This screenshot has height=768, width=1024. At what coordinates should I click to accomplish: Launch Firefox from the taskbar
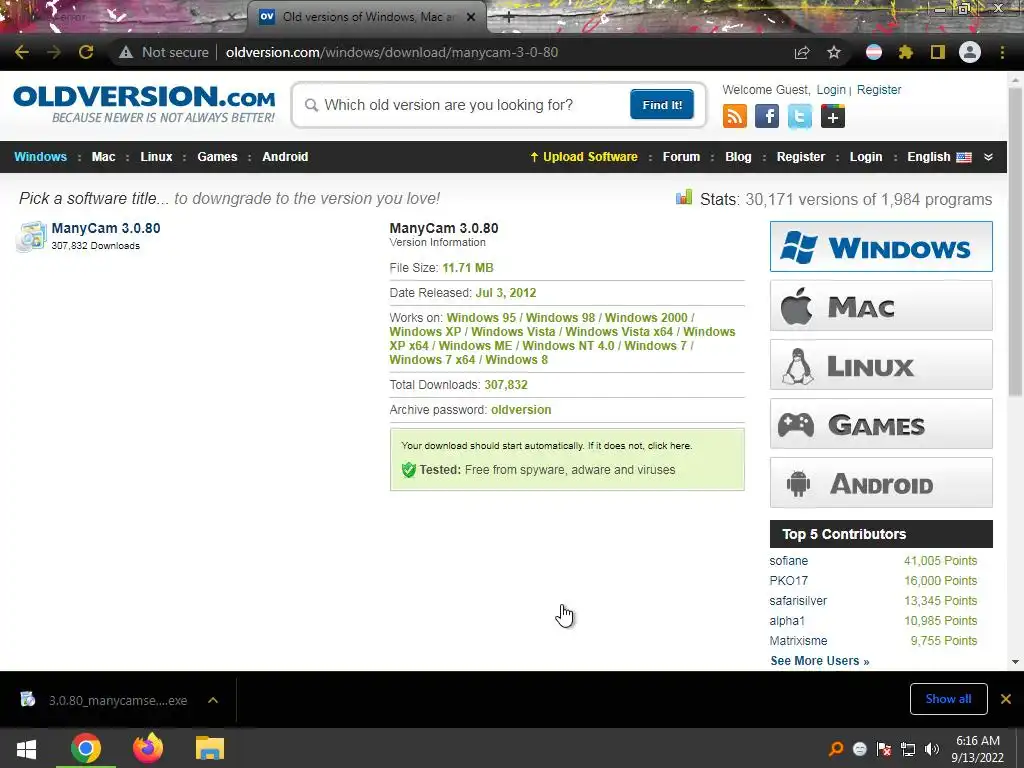tap(148, 748)
